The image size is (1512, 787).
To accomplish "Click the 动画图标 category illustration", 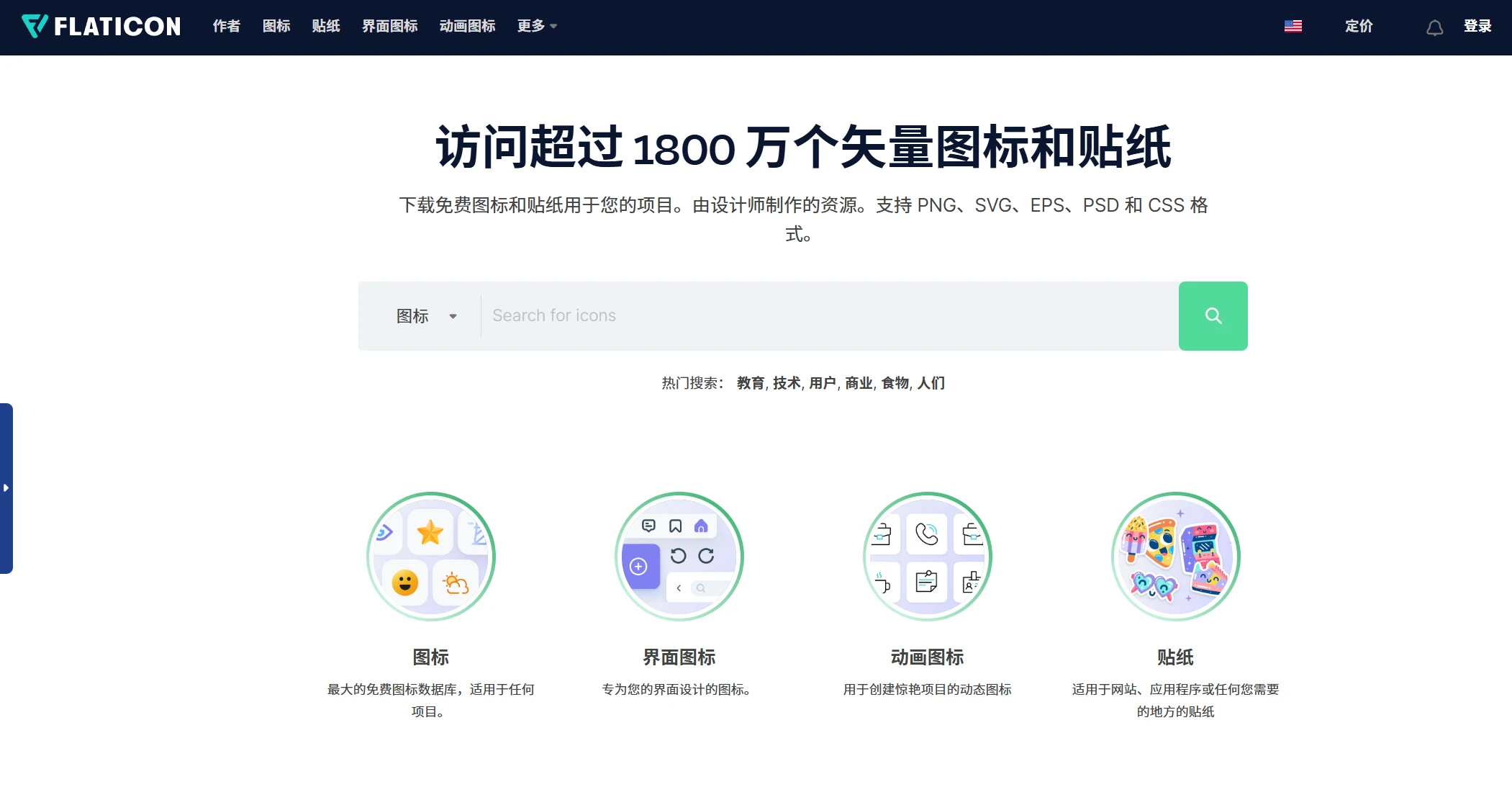I will coord(927,556).
